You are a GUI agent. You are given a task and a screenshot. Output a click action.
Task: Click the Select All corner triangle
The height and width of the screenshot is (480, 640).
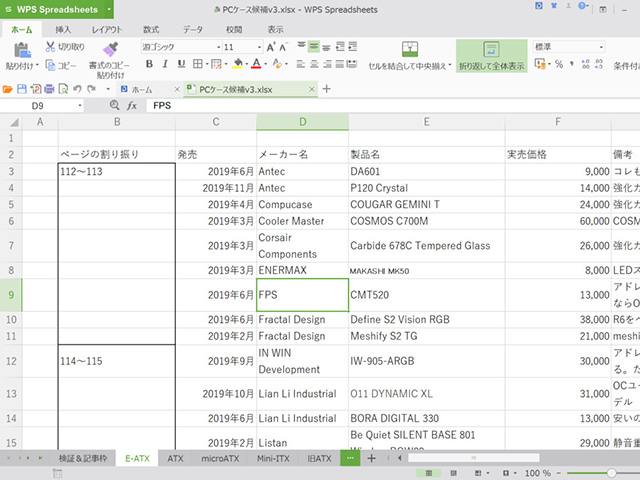point(14,122)
